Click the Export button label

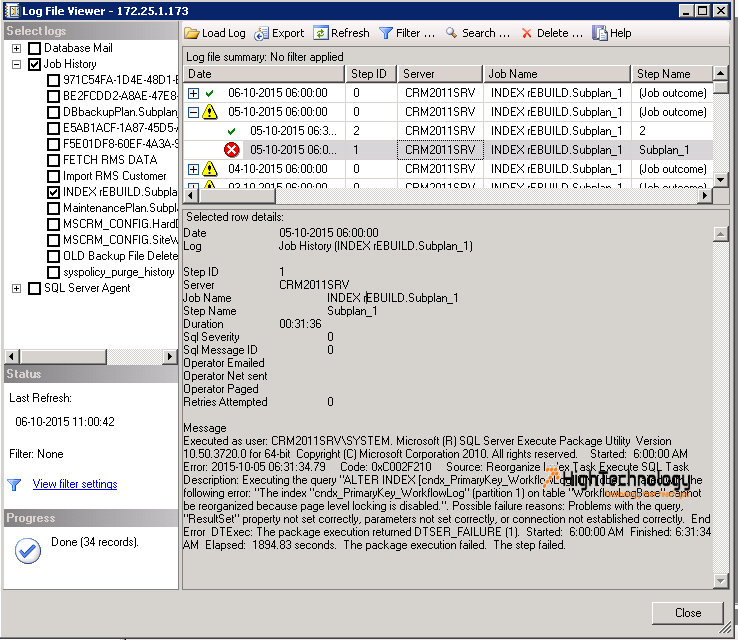tap(288, 33)
